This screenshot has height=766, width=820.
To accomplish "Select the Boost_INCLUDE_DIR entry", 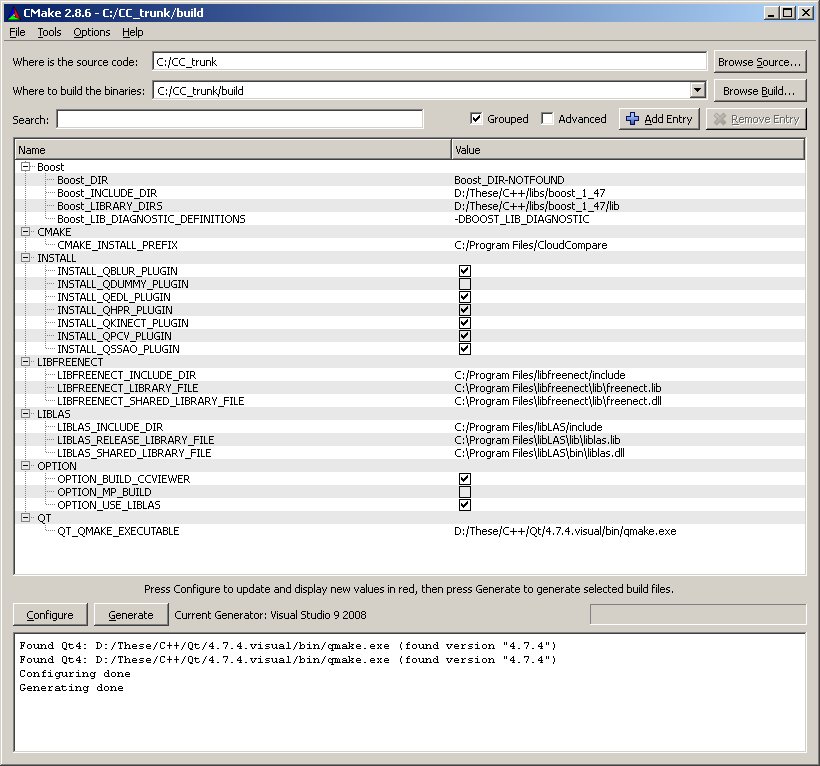I will 107,193.
